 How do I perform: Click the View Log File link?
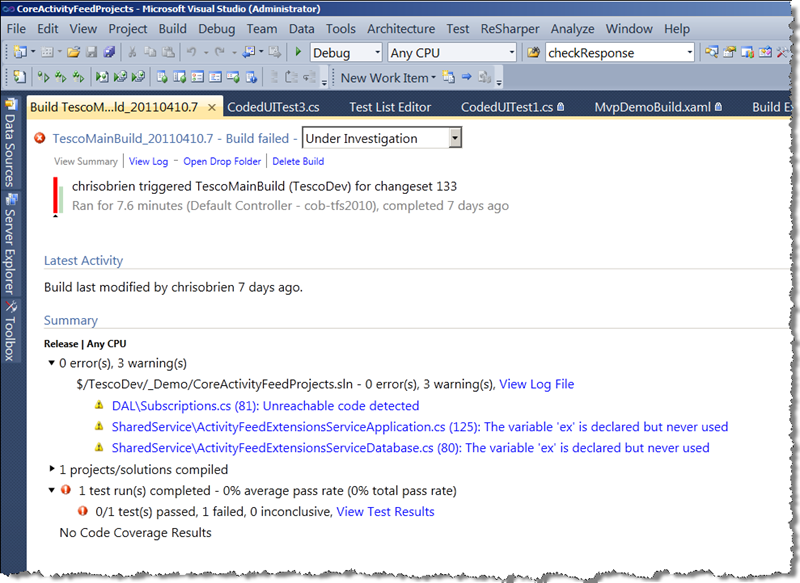[x=536, y=384]
